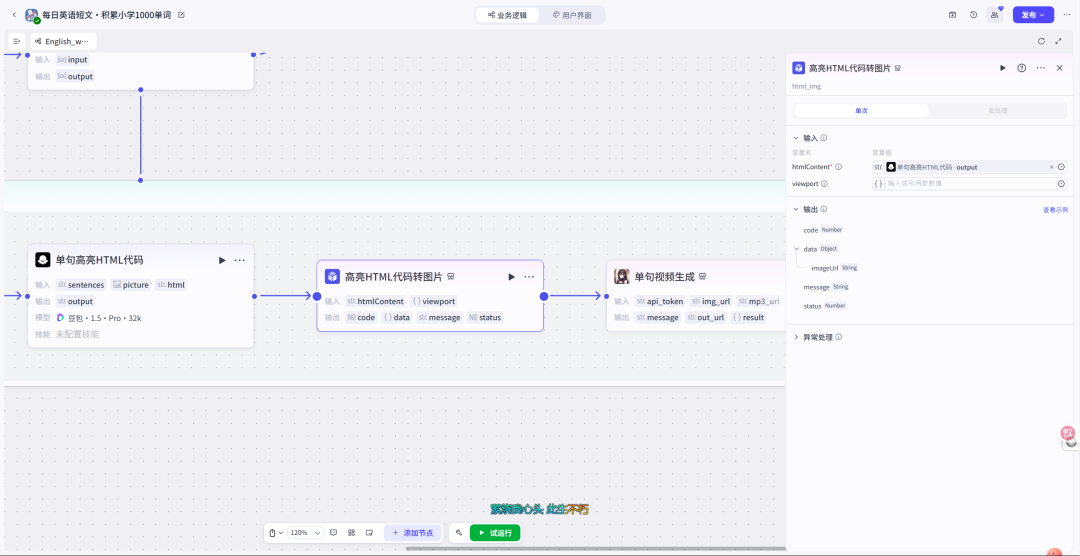
Task: Remove the htmlContent referenced value
Action: [1051, 167]
